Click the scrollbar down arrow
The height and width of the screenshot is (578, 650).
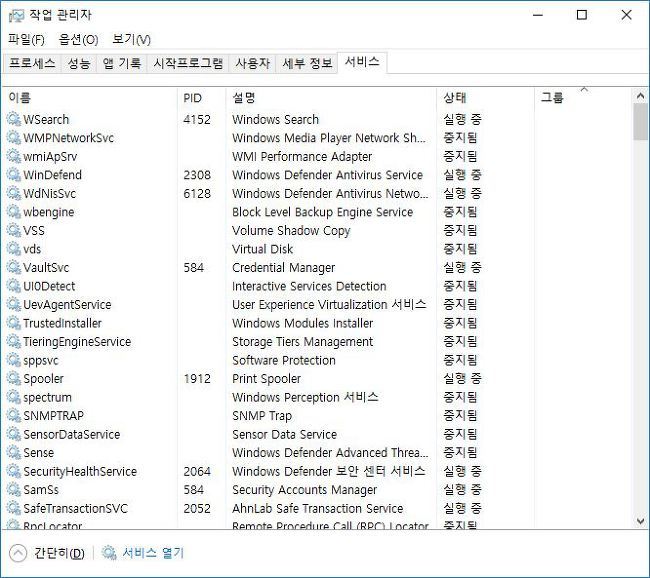[x=640, y=521]
